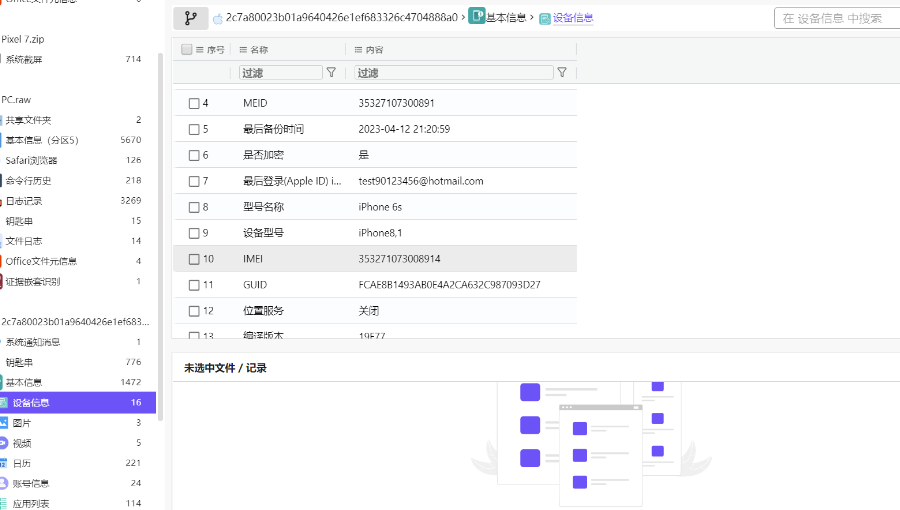
Task: Click the 名称 filter input field
Action: (281, 72)
